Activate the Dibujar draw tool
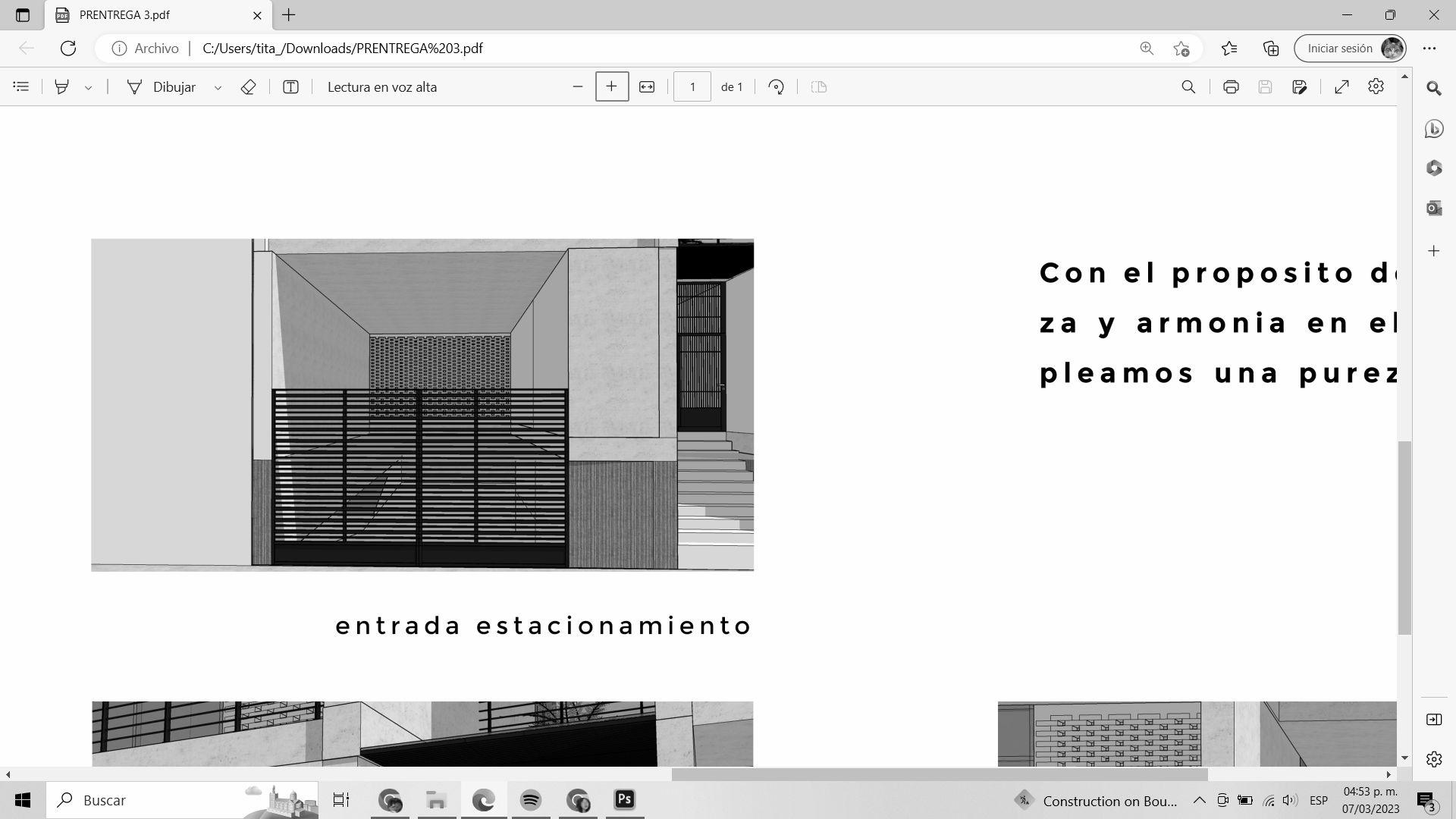Screen dimensions: 1456x819 click(162, 87)
